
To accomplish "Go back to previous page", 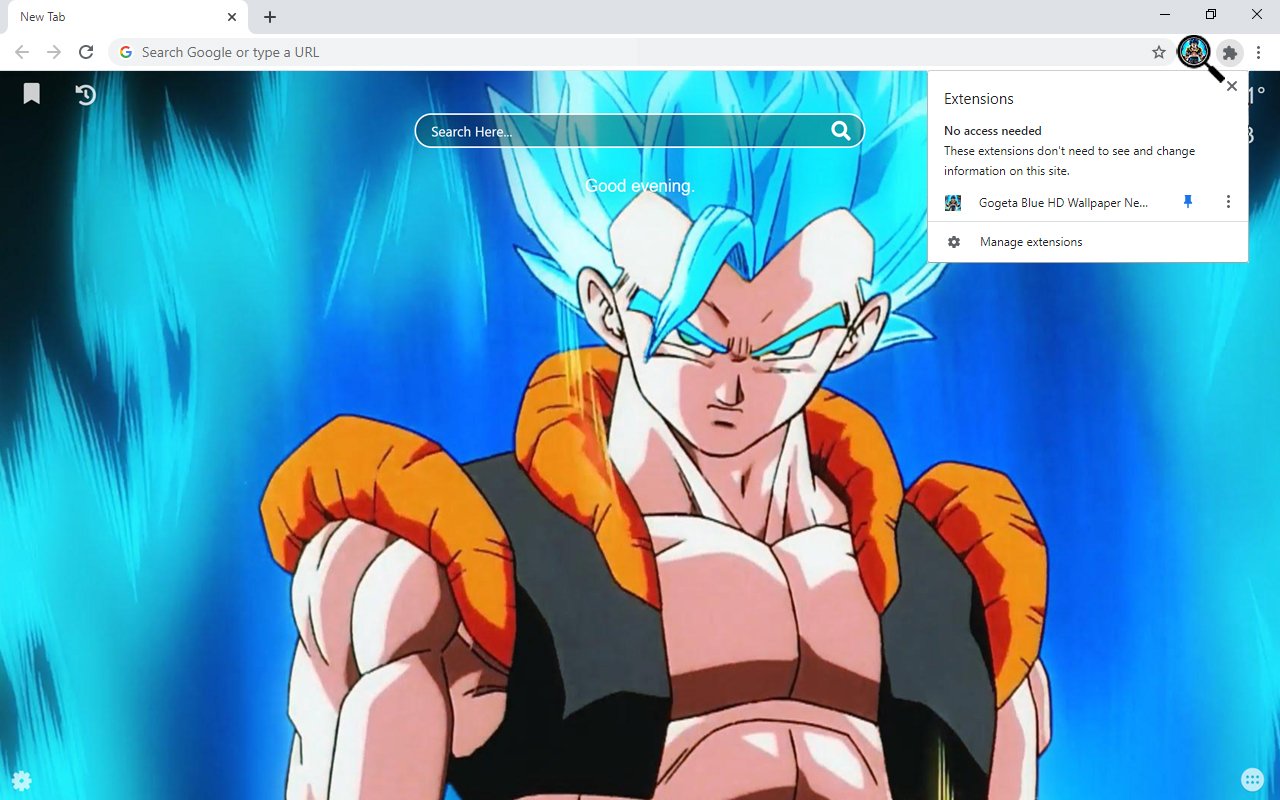I will (22, 52).
